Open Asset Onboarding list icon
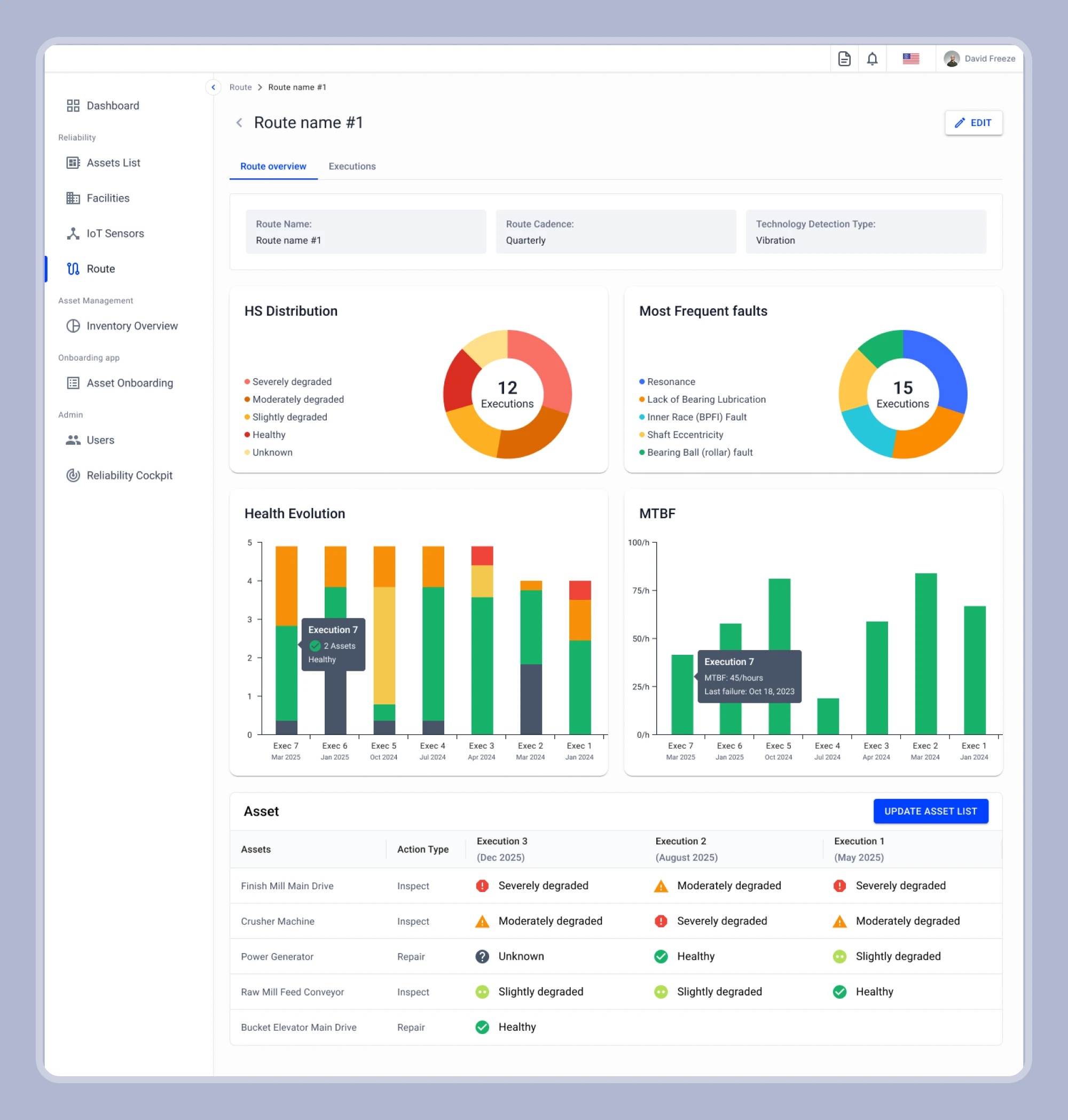1068x1120 pixels. pyautogui.click(x=73, y=383)
